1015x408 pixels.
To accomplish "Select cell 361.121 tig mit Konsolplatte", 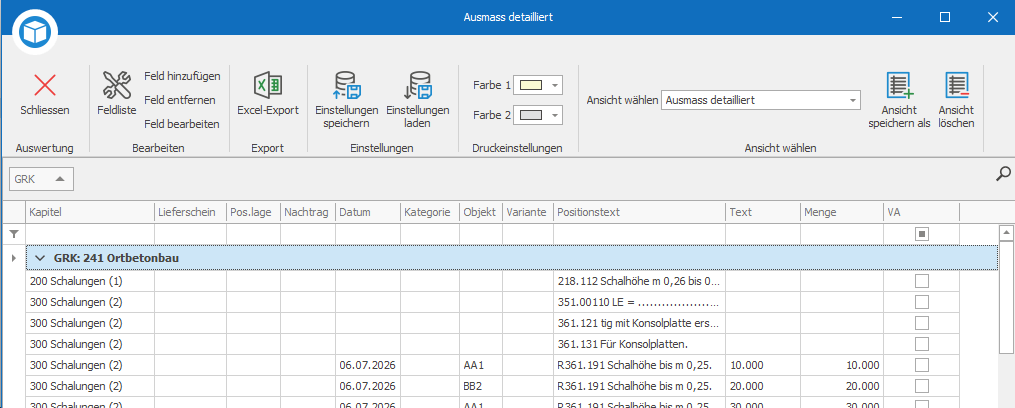I will click(639, 323).
